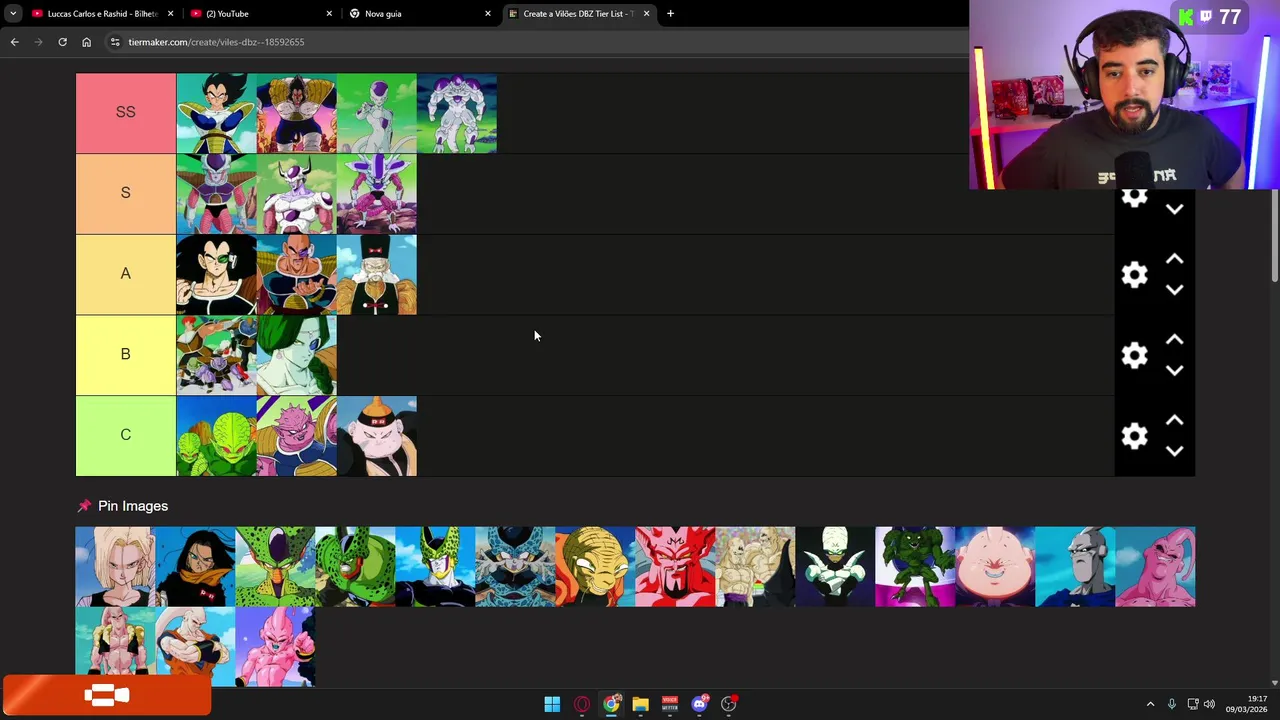Open Voicemeeter from the taskbar
Viewport: 1280px width, 720px height.
tap(670, 704)
